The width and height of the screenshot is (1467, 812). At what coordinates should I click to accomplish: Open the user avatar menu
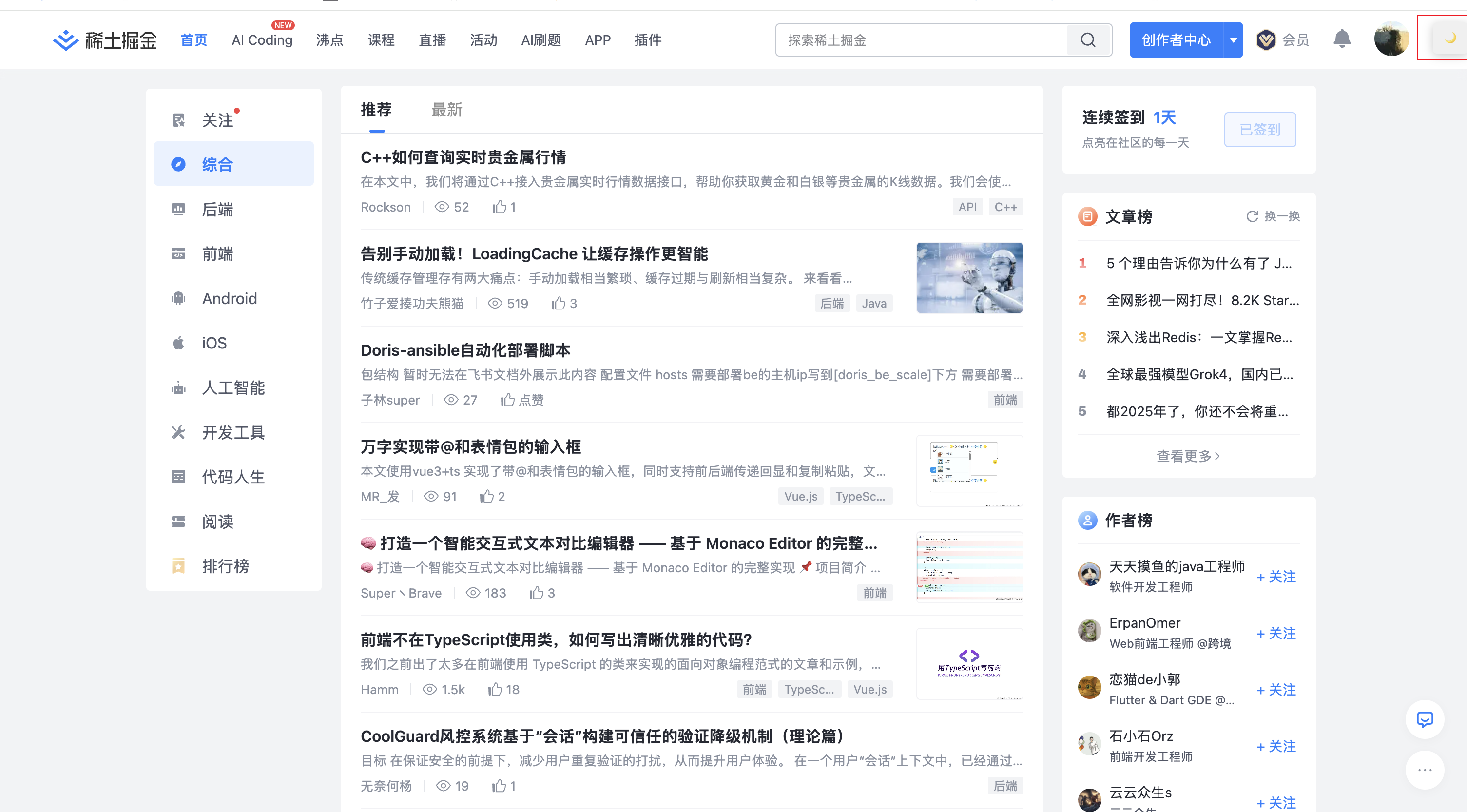tap(1391, 39)
